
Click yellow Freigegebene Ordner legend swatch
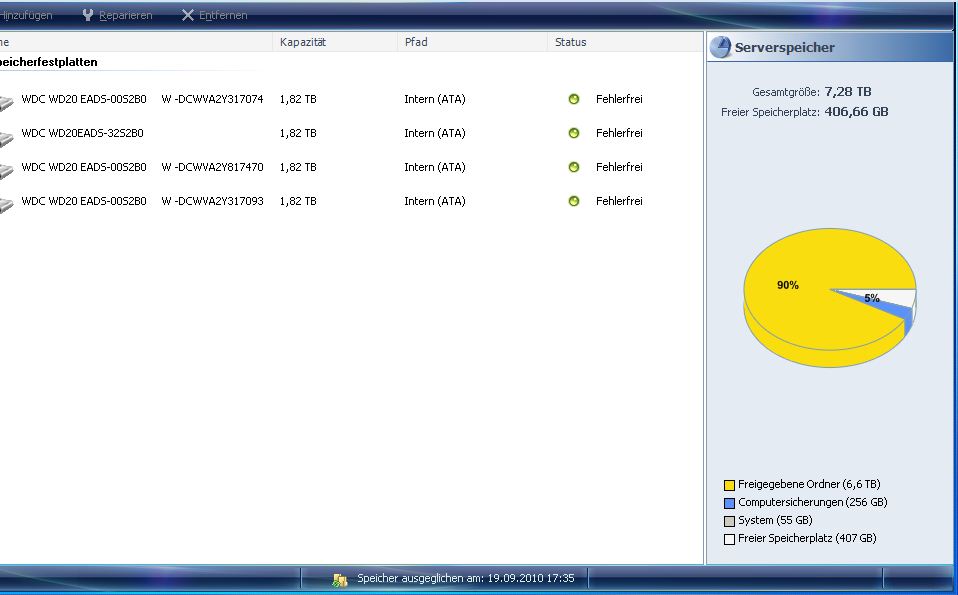(x=729, y=486)
